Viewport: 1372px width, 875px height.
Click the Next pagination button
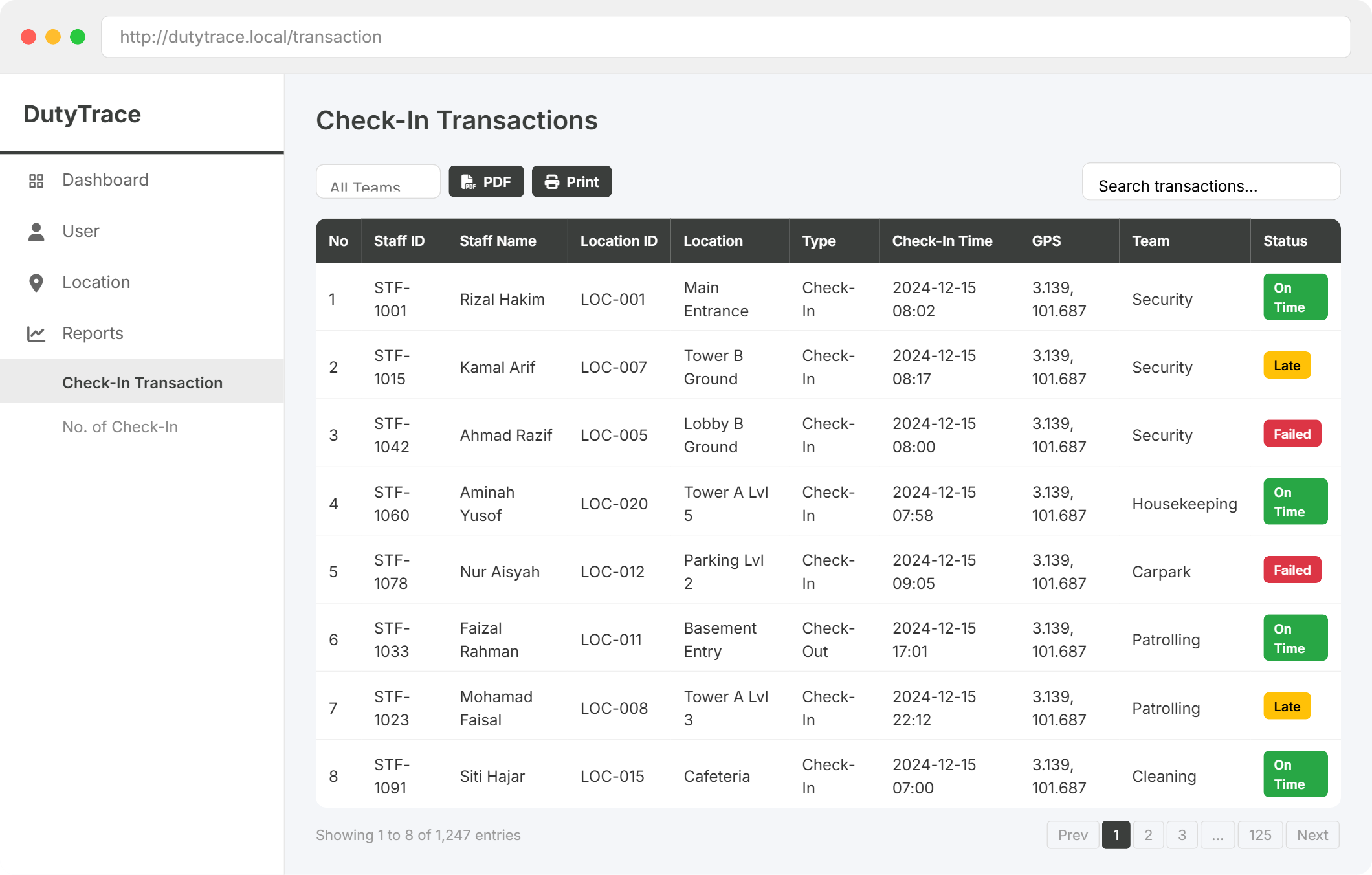(x=1312, y=835)
